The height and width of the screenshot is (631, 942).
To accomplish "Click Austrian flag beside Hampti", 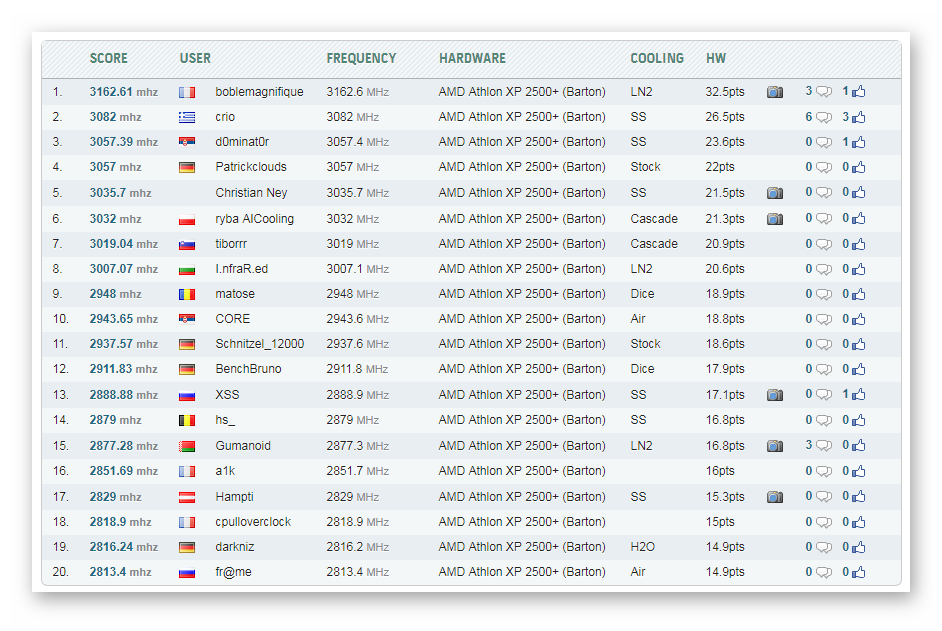I will tap(187, 498).
